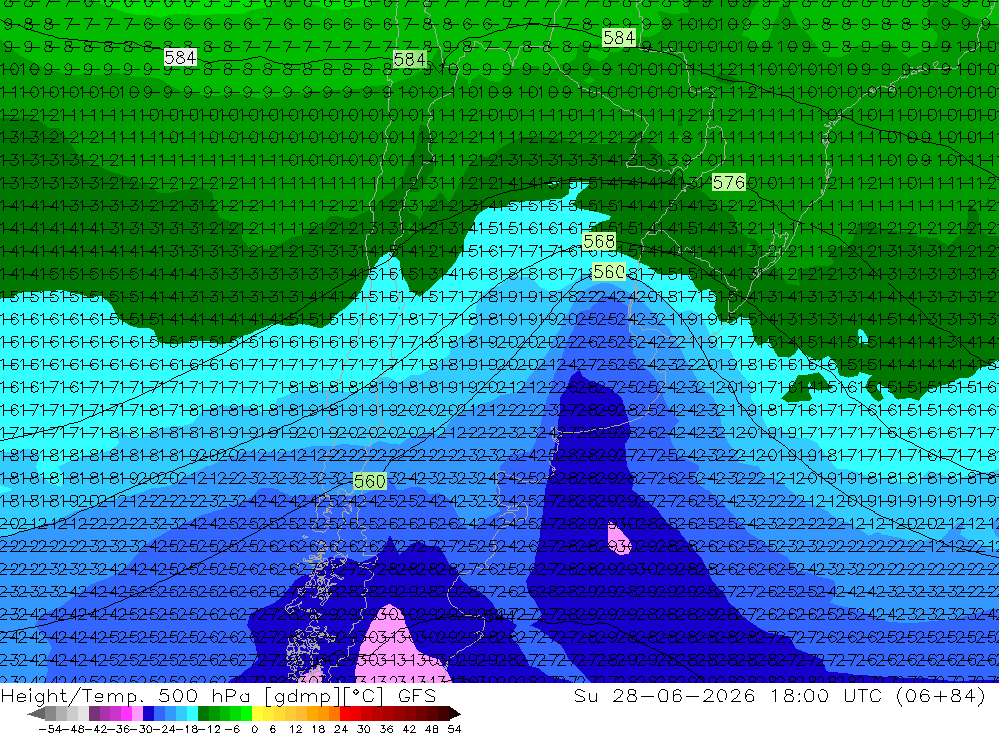Select the white-background 584 contour label
This screenshot has height=733, width=1000.
tap(180, 57)
